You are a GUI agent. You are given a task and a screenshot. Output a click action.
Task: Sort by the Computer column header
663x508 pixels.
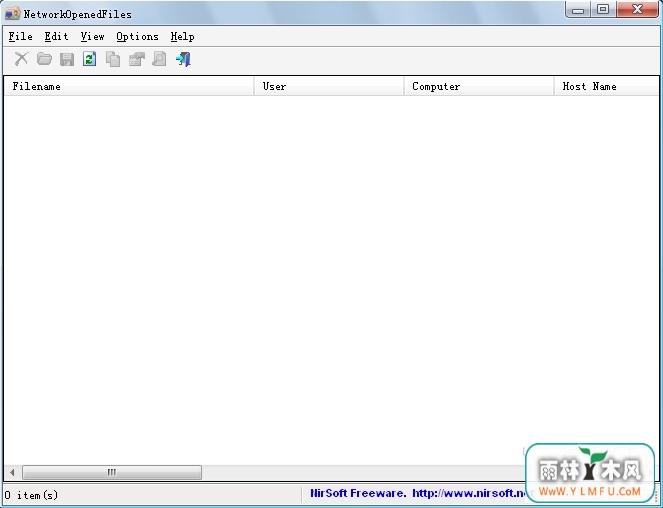[479, 86]
